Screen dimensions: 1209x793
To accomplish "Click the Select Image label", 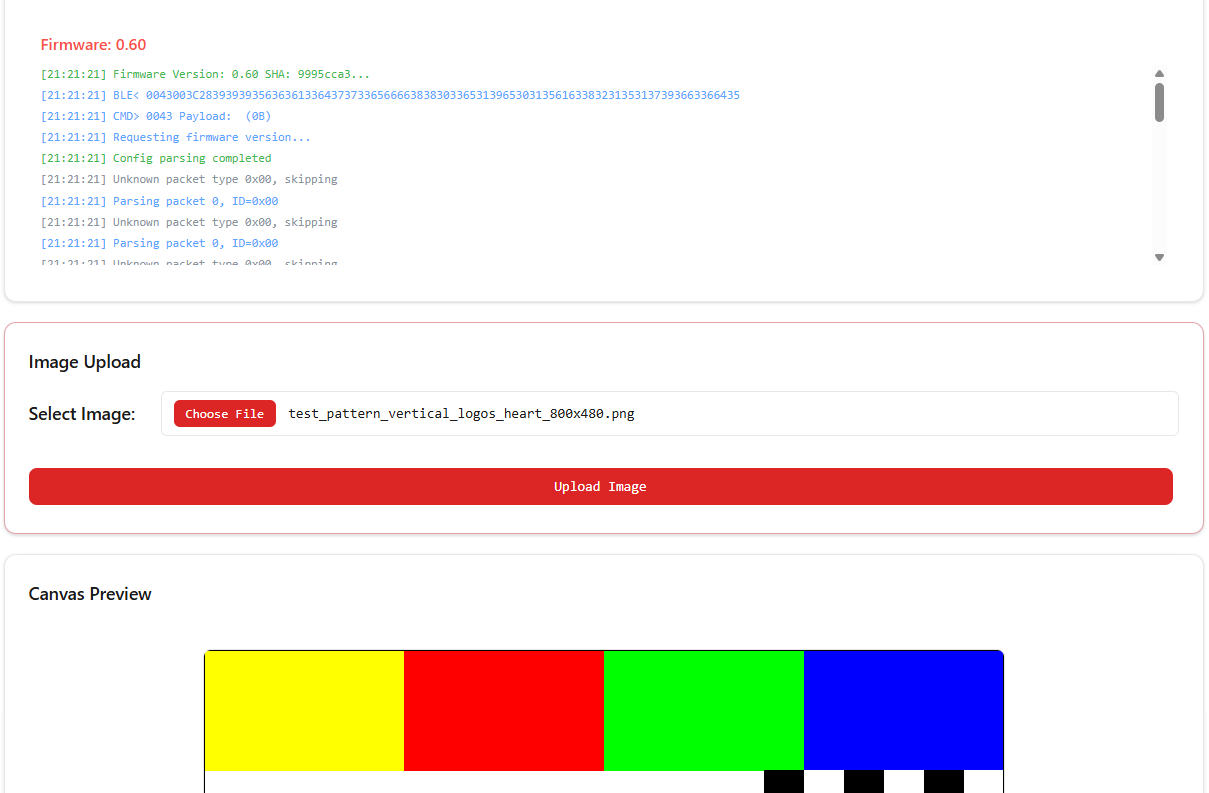I will tap(82, 414).
